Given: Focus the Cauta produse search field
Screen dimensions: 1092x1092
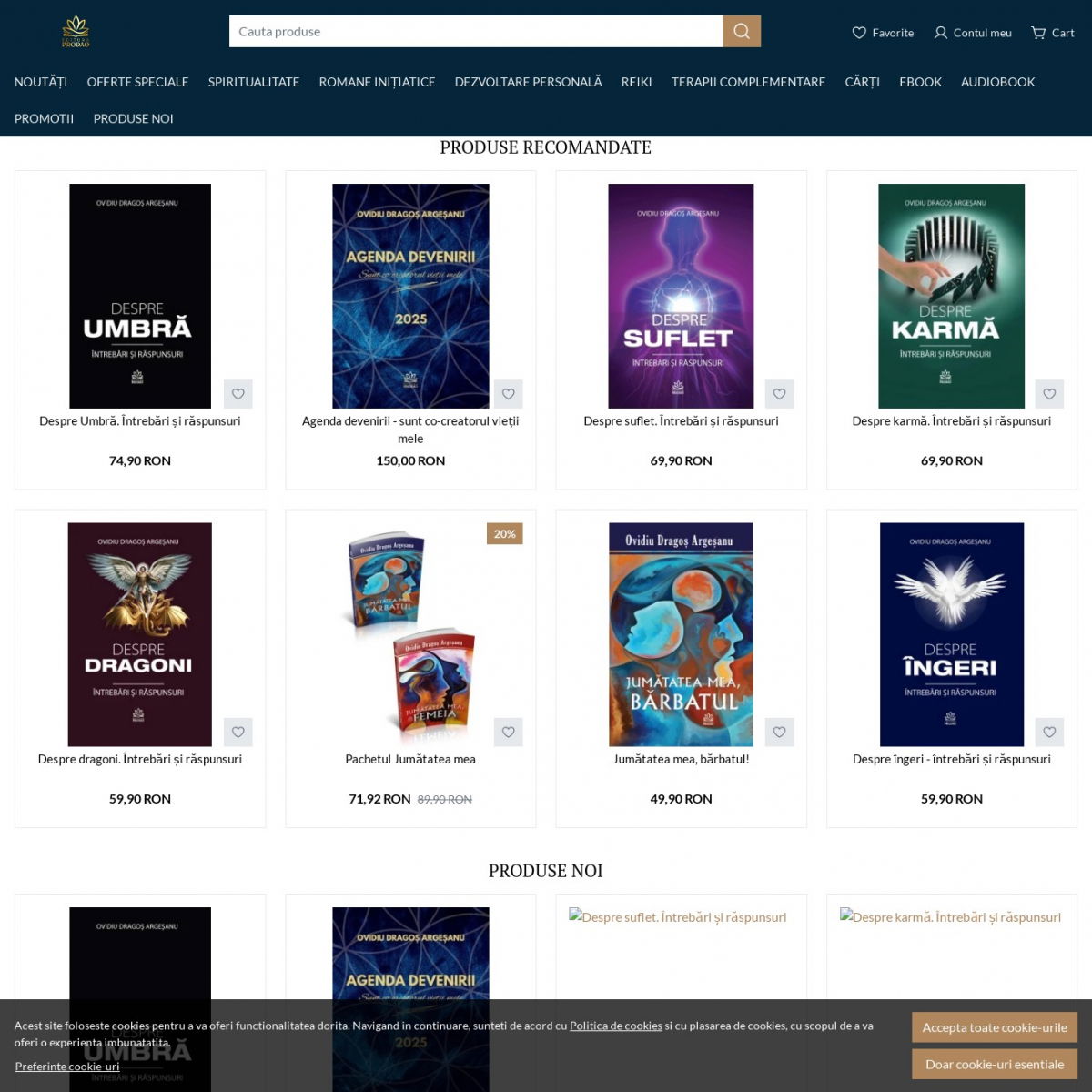Looking at the screenshot, I should coord(476,31).
